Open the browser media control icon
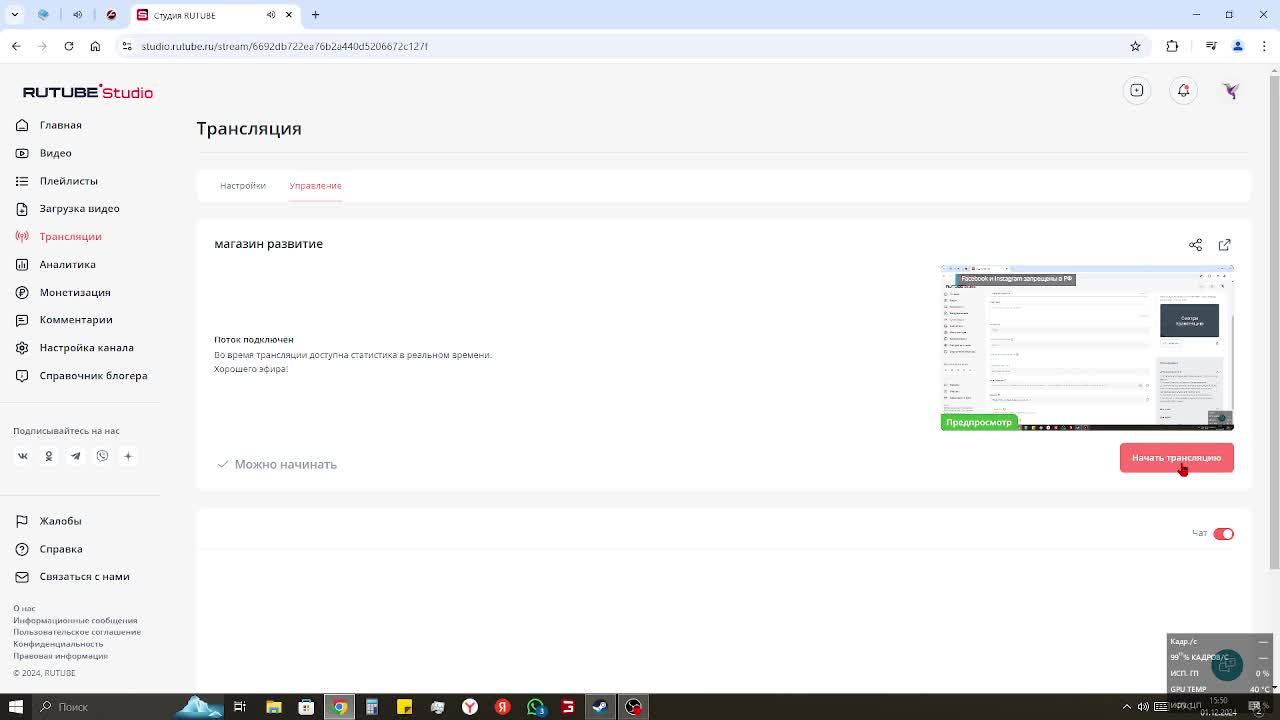 1211,46
